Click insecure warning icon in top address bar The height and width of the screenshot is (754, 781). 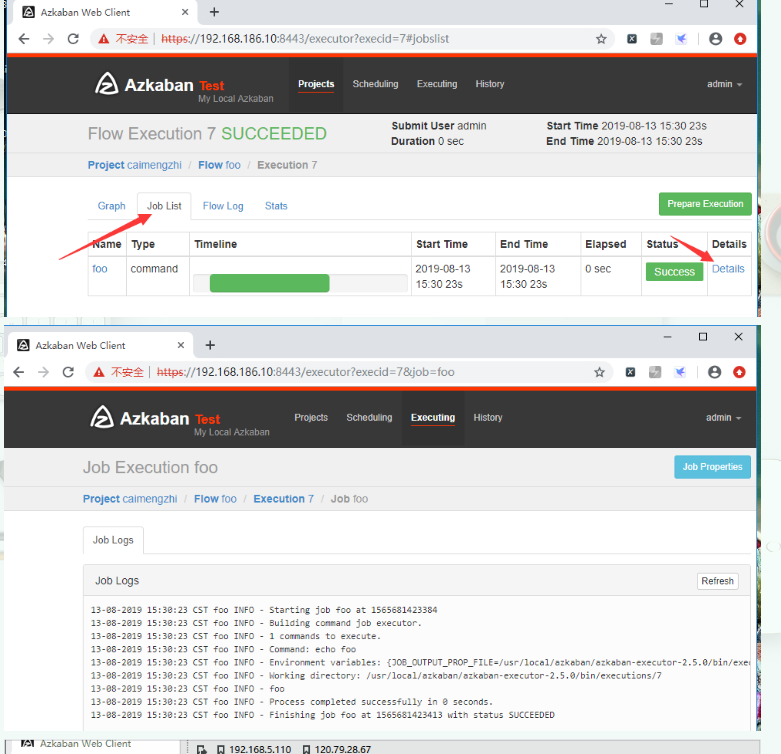point(104,39)
